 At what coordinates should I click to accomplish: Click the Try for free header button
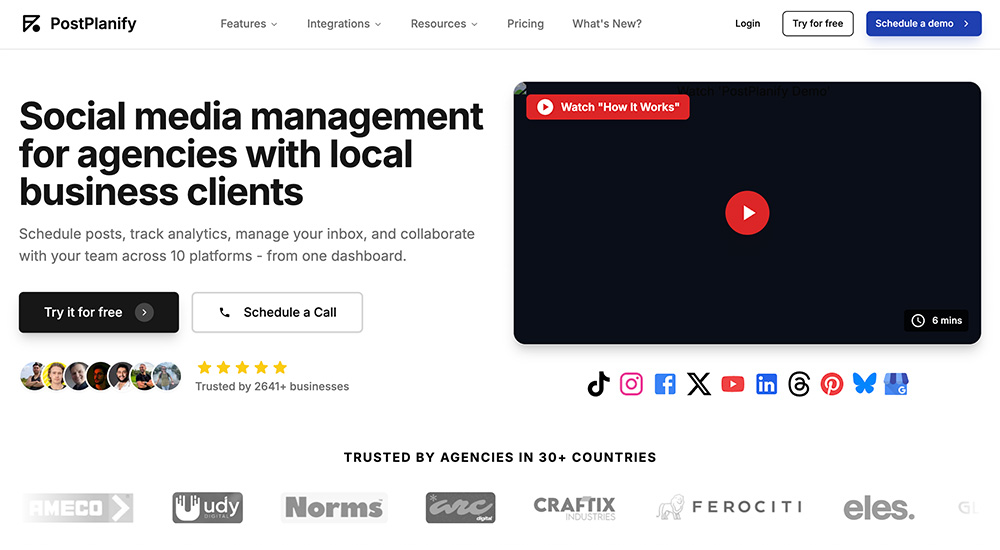[x=818, y=24]
